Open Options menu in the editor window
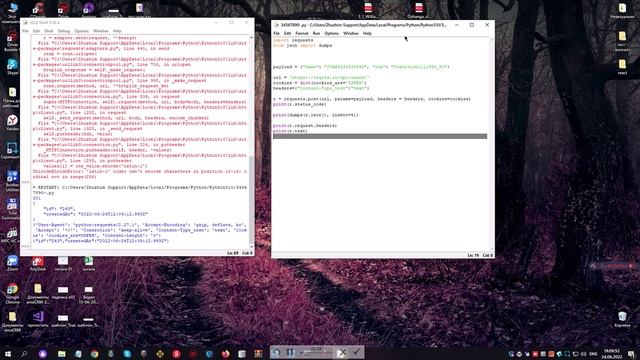The height and width of the screenshot is (360, 640). [x=331, y=33]
